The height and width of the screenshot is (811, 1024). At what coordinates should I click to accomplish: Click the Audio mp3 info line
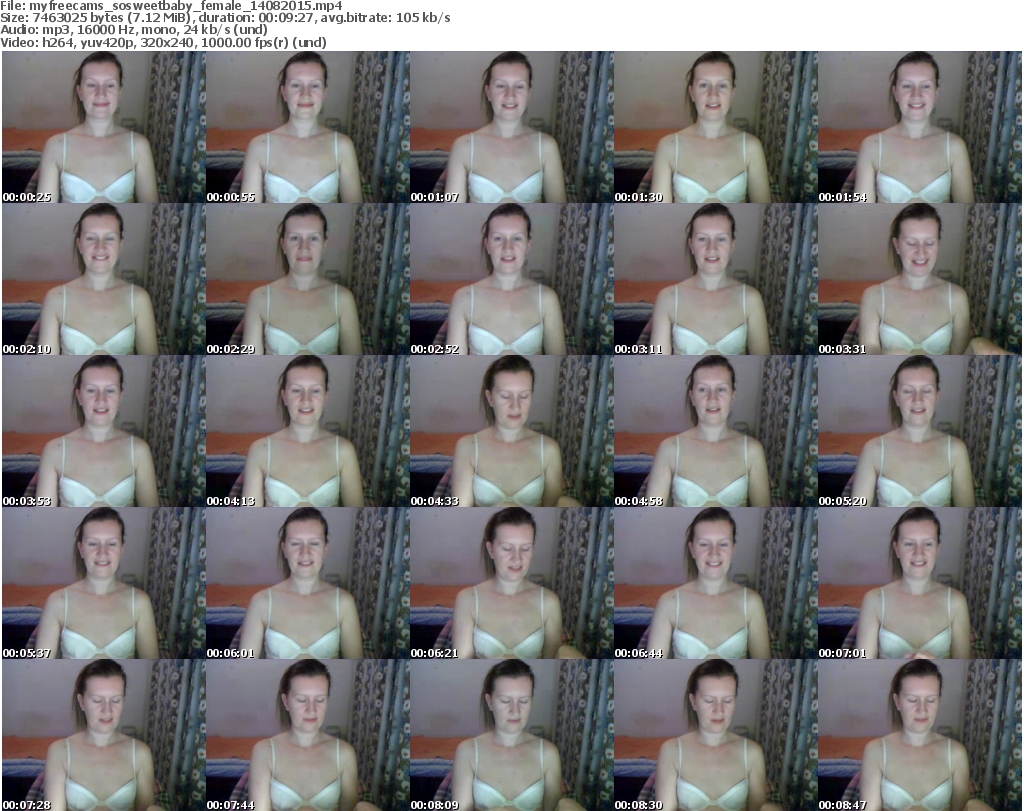coord(134,30)
